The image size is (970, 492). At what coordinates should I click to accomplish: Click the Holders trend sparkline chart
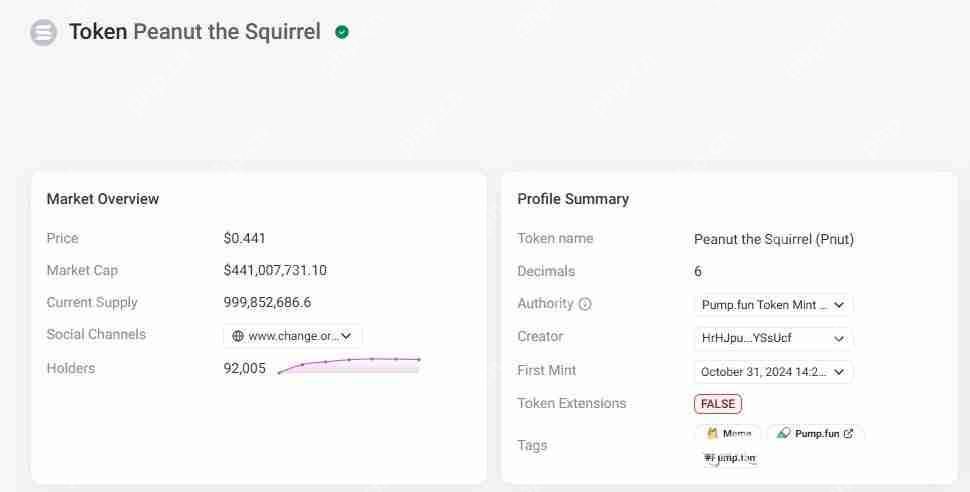click(x=349, y=365)
